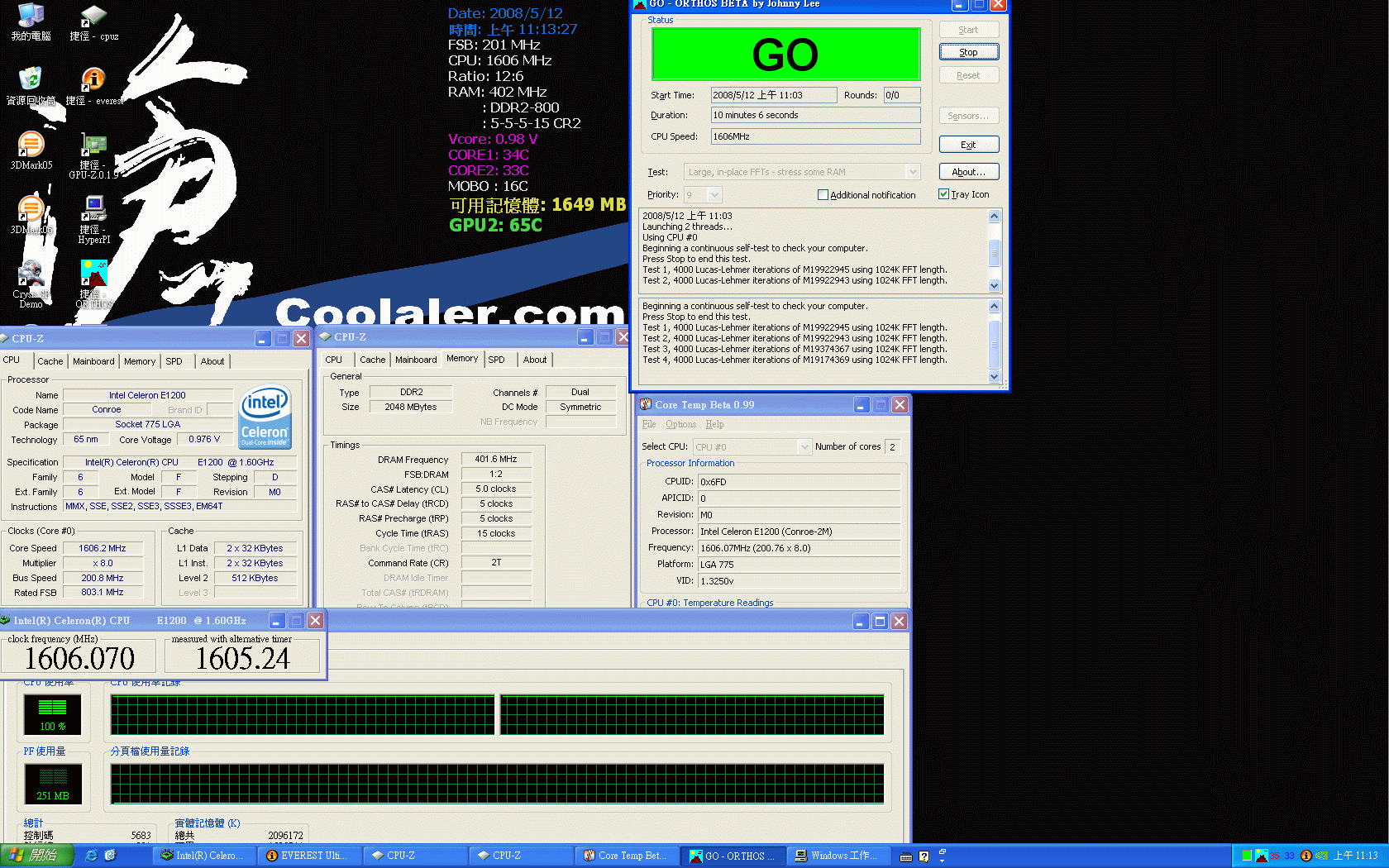Click the PF usage 251 MB gauge
The image size is (1389, 868).
pos(52,784)
